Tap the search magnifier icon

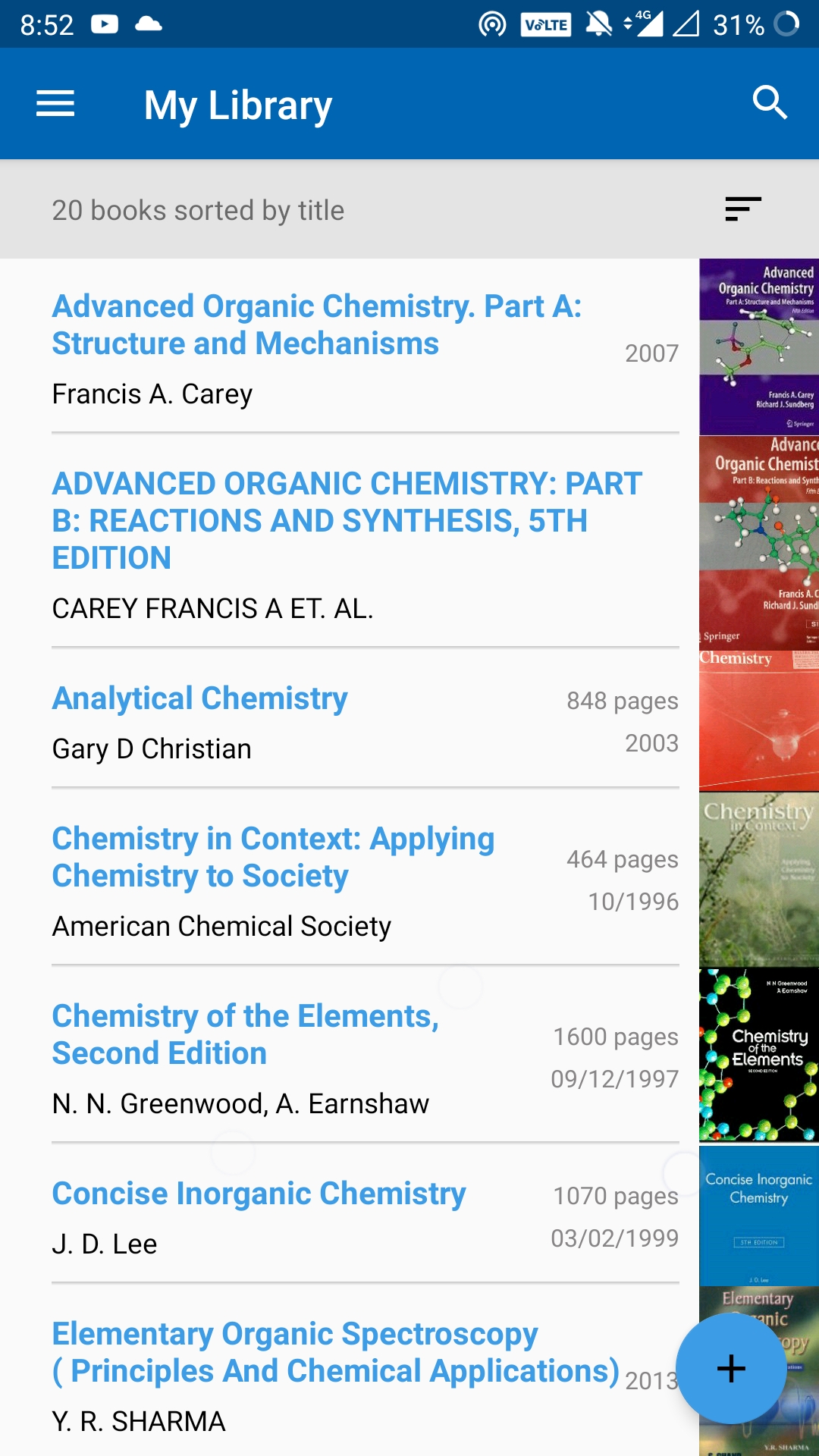pyautogui.click(x=770, y=102)
